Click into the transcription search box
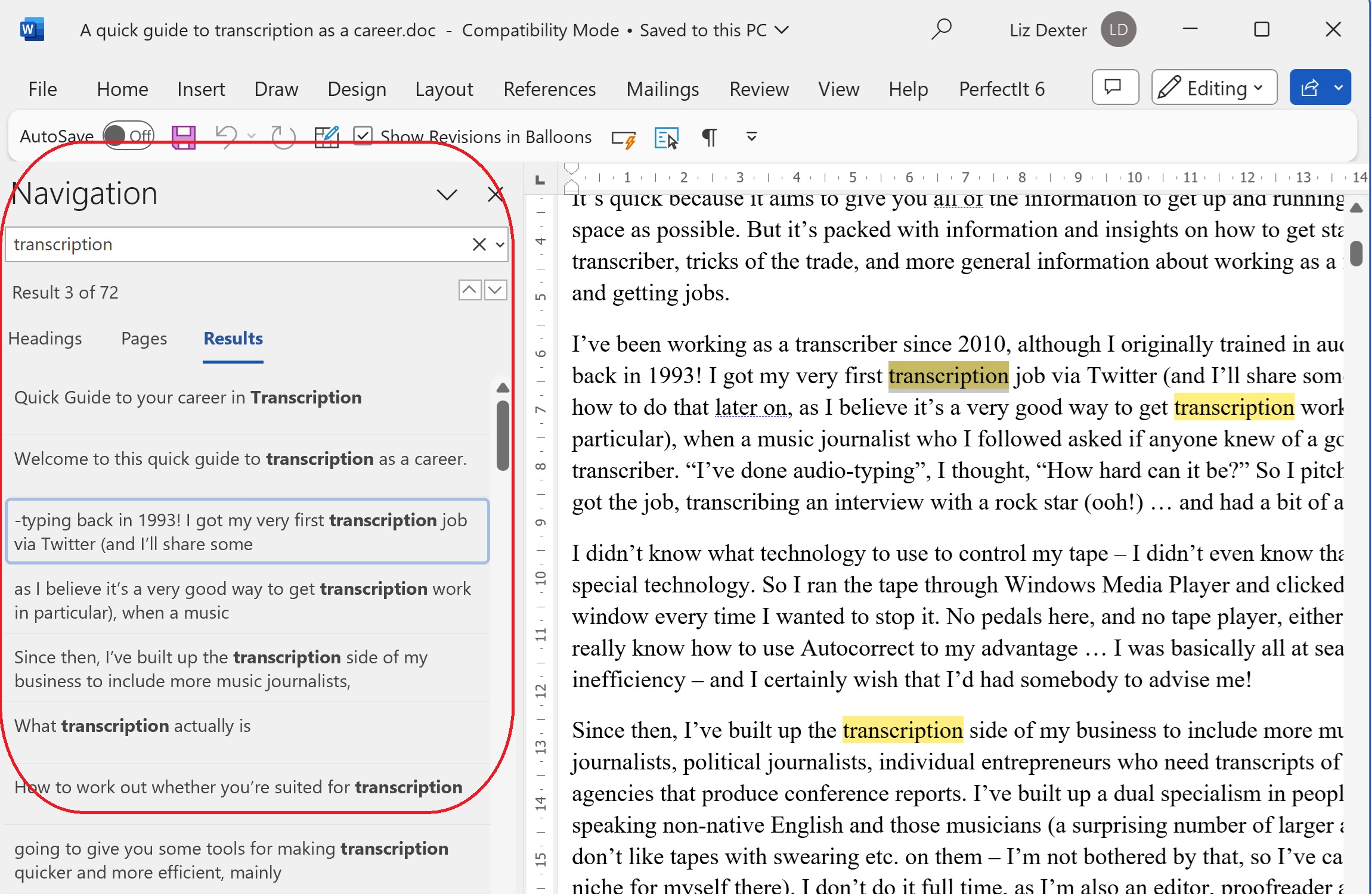This screenshot has height=894, width=1372. click(x=239, y=244)
